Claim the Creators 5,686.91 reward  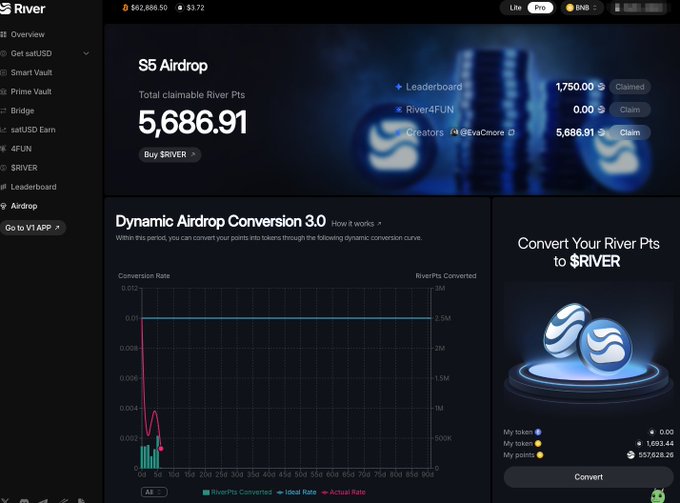tap(630, 132)
